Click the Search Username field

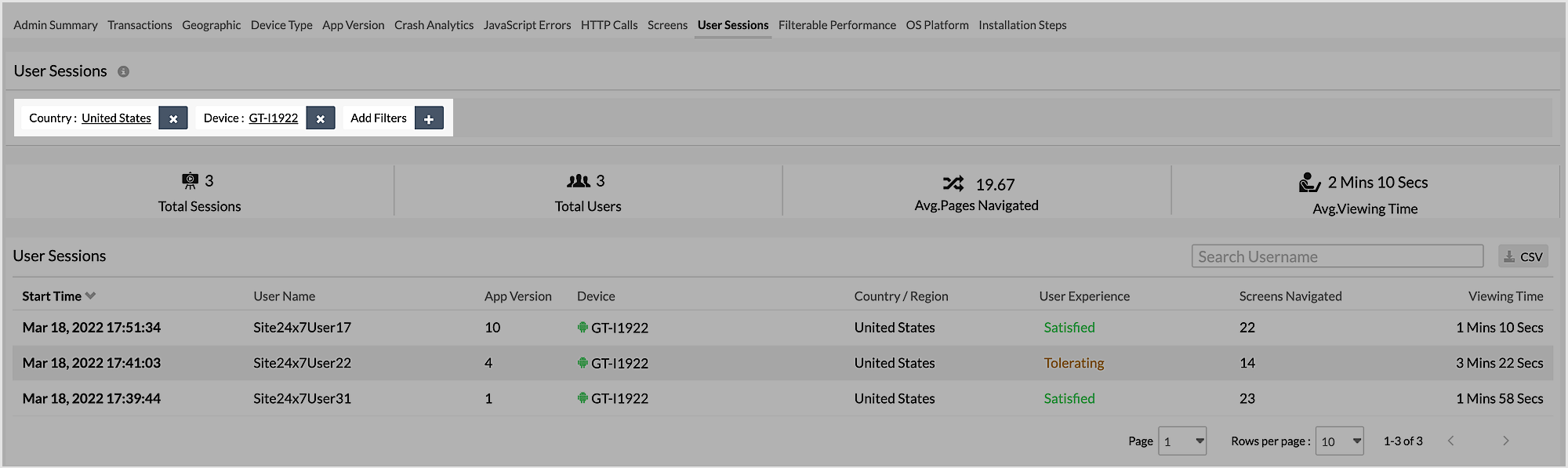tap(1338, 256)
